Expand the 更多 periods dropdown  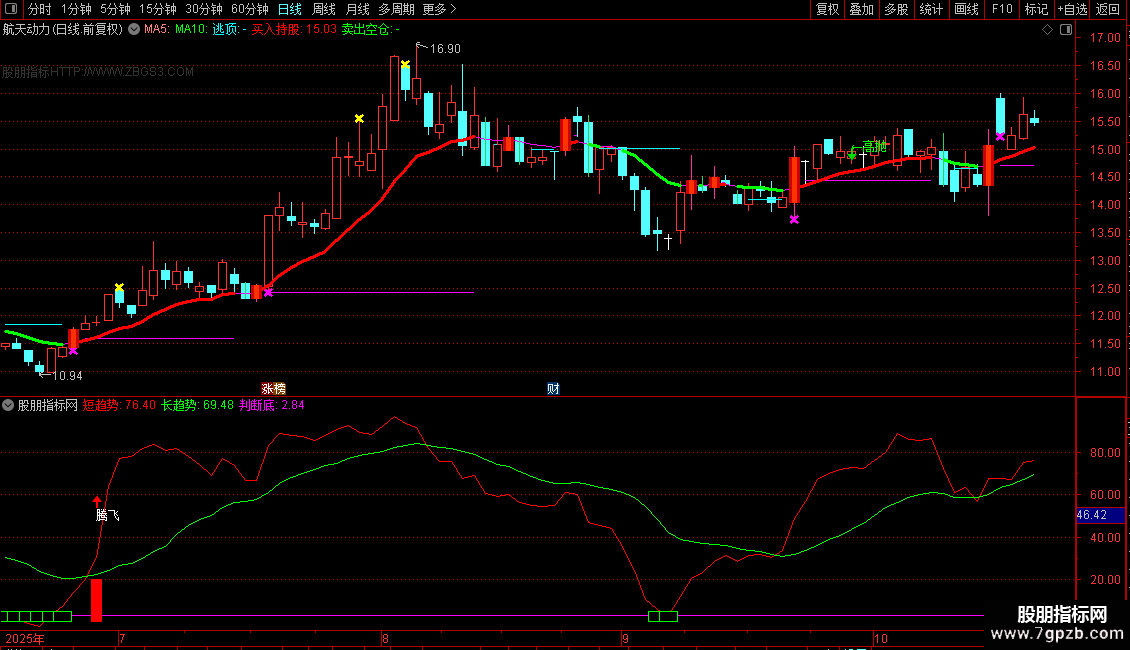point(439,9)
